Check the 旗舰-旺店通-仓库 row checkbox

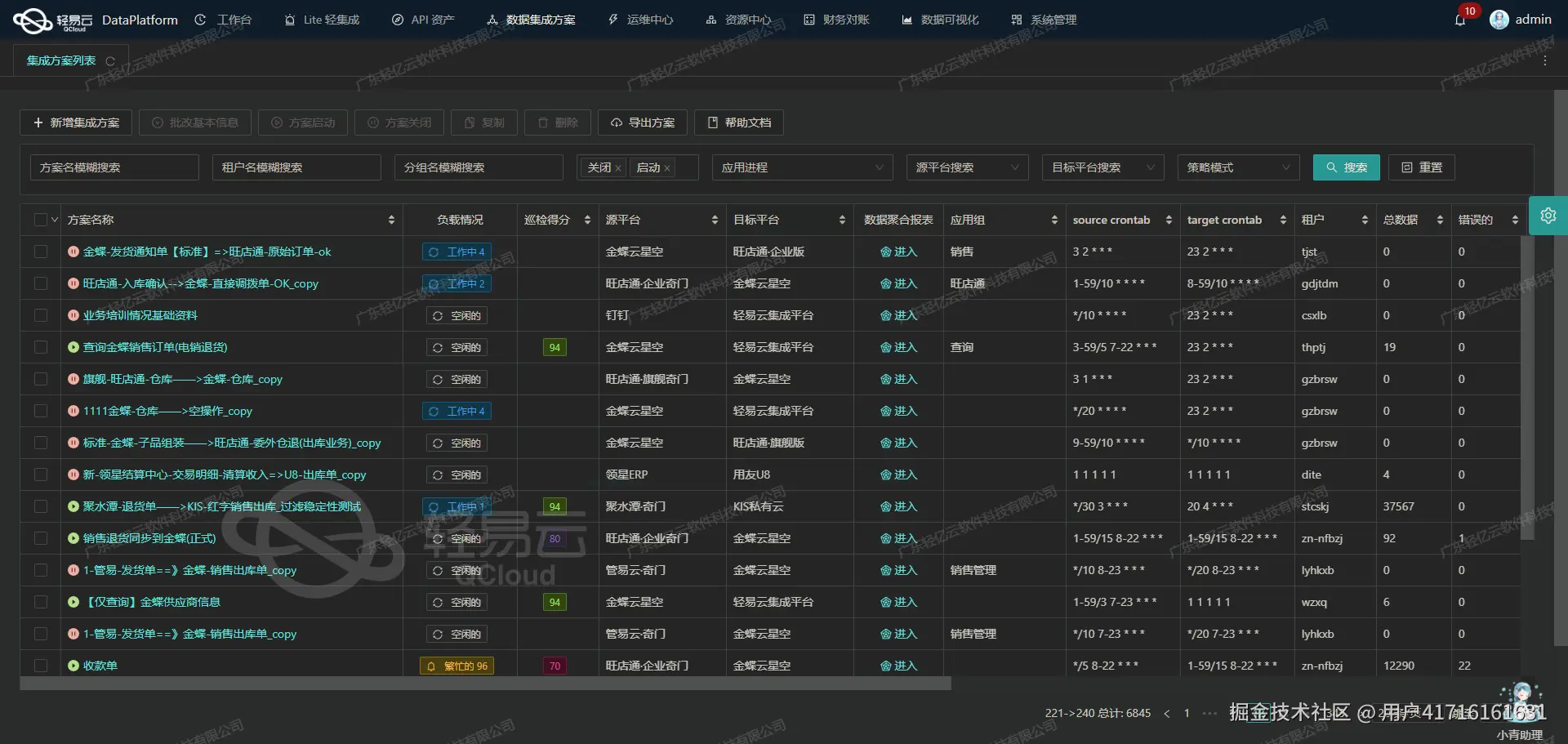(x=41, y=379)
